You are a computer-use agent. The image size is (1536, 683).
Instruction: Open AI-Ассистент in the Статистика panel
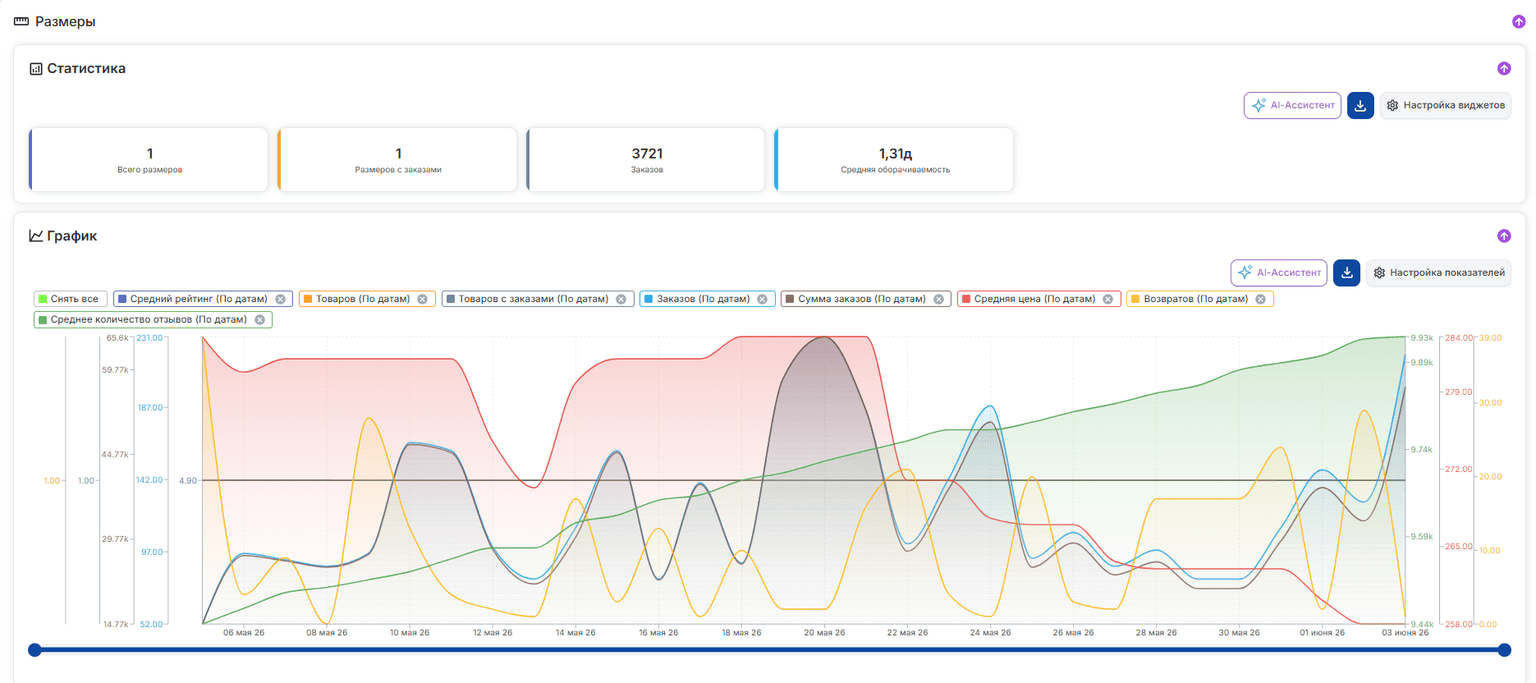[1292, 105]
